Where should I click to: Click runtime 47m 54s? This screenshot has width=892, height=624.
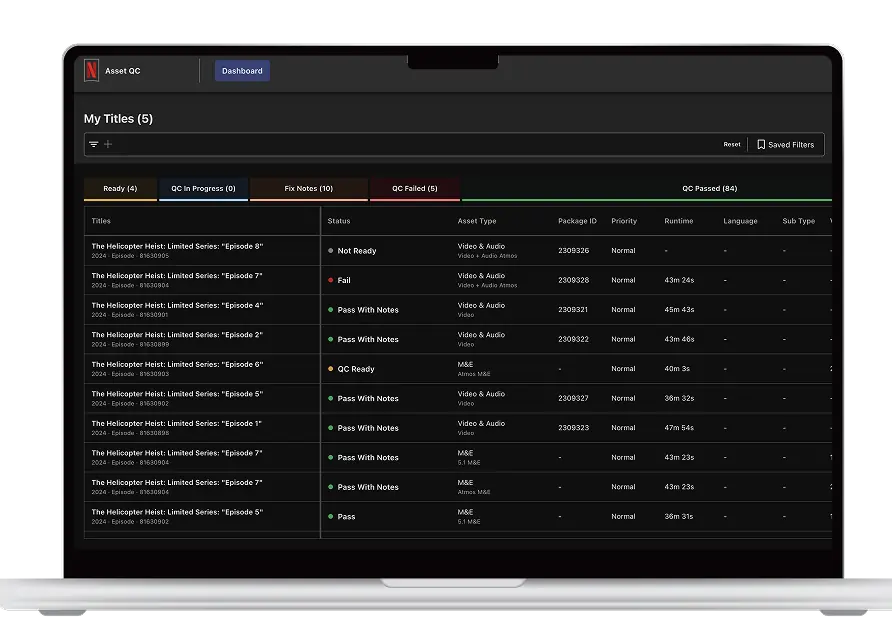679,428
